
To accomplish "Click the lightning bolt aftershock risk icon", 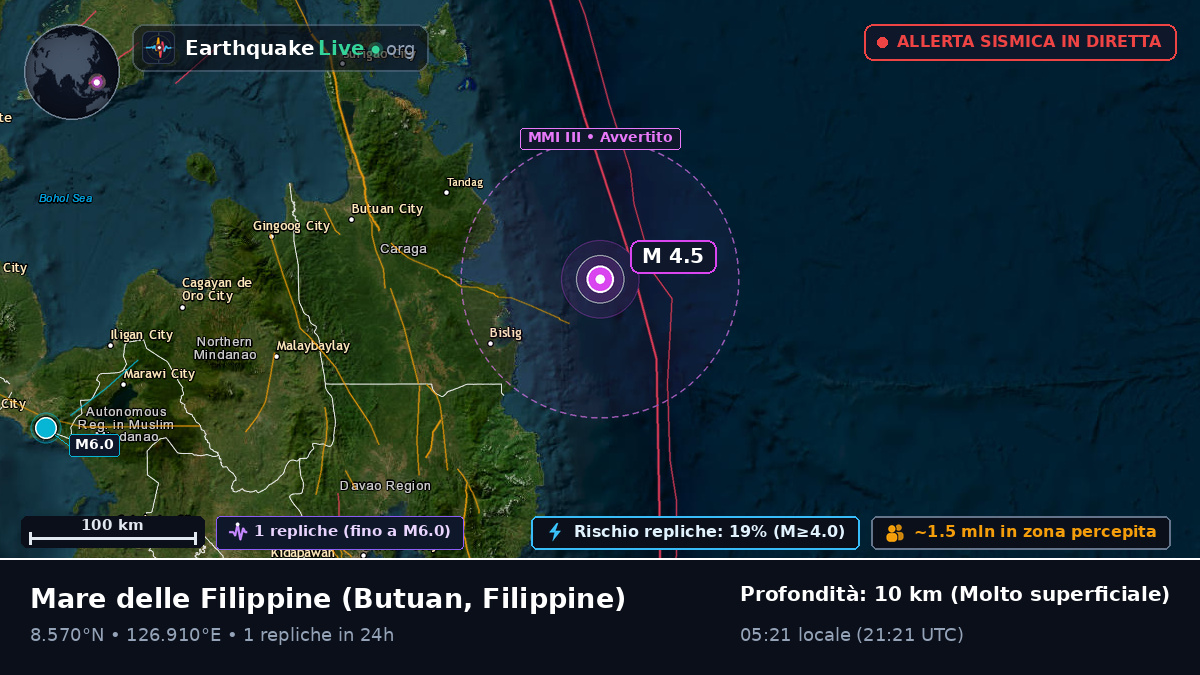I will tap(555, 532).
